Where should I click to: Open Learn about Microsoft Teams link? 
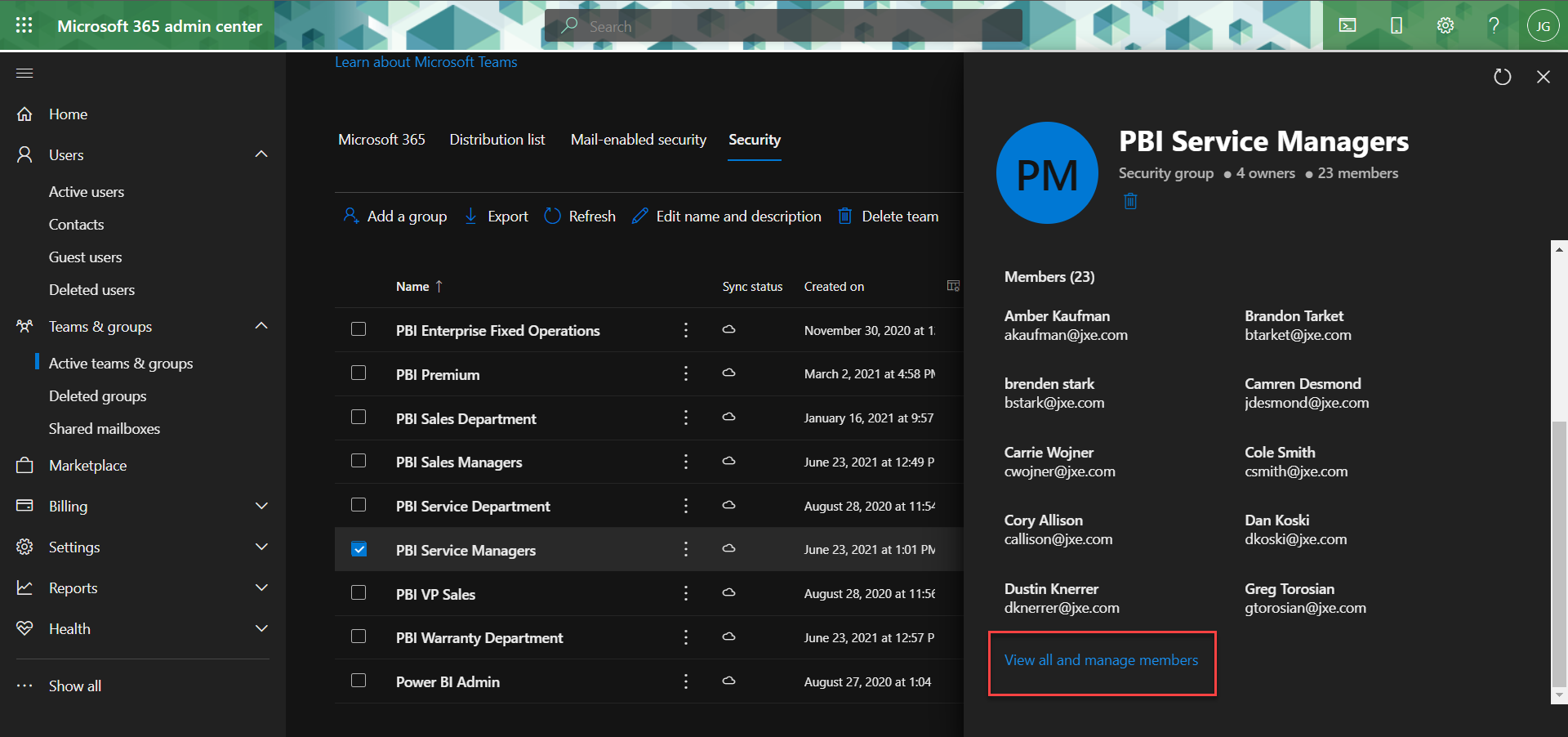coord(425,62)
